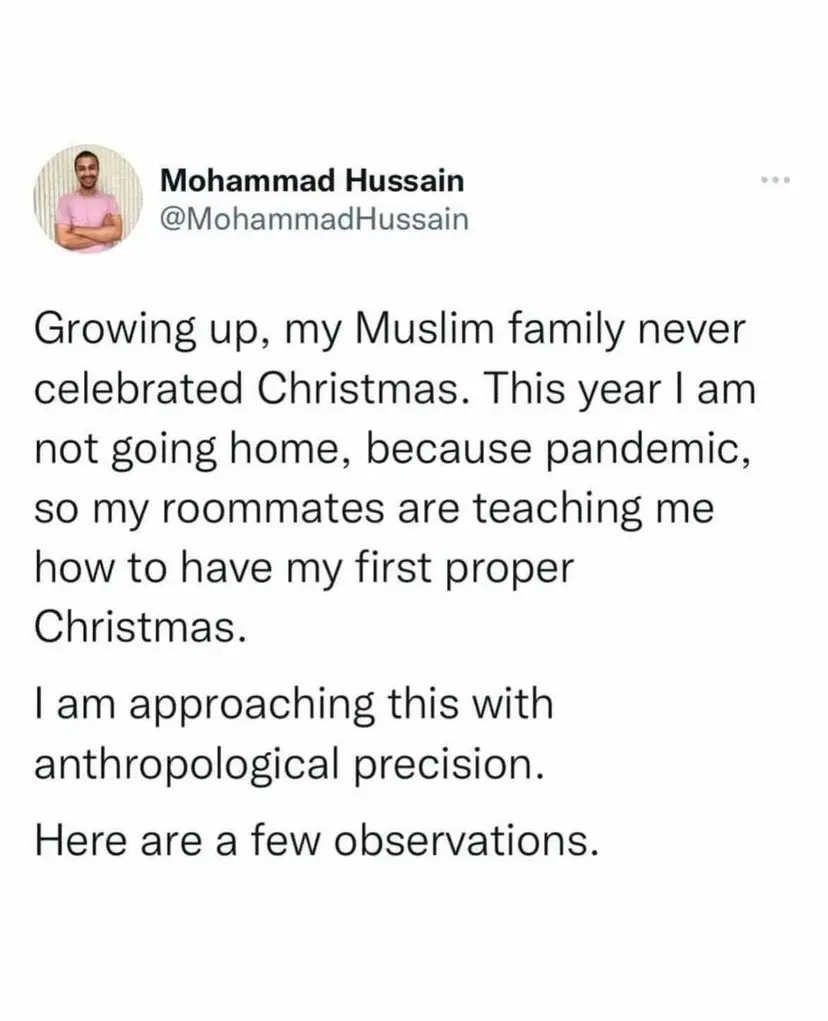This screenshot has height=1021, width=828.
Task: Open the three-dot more options menu
Action: click(776, 180)
